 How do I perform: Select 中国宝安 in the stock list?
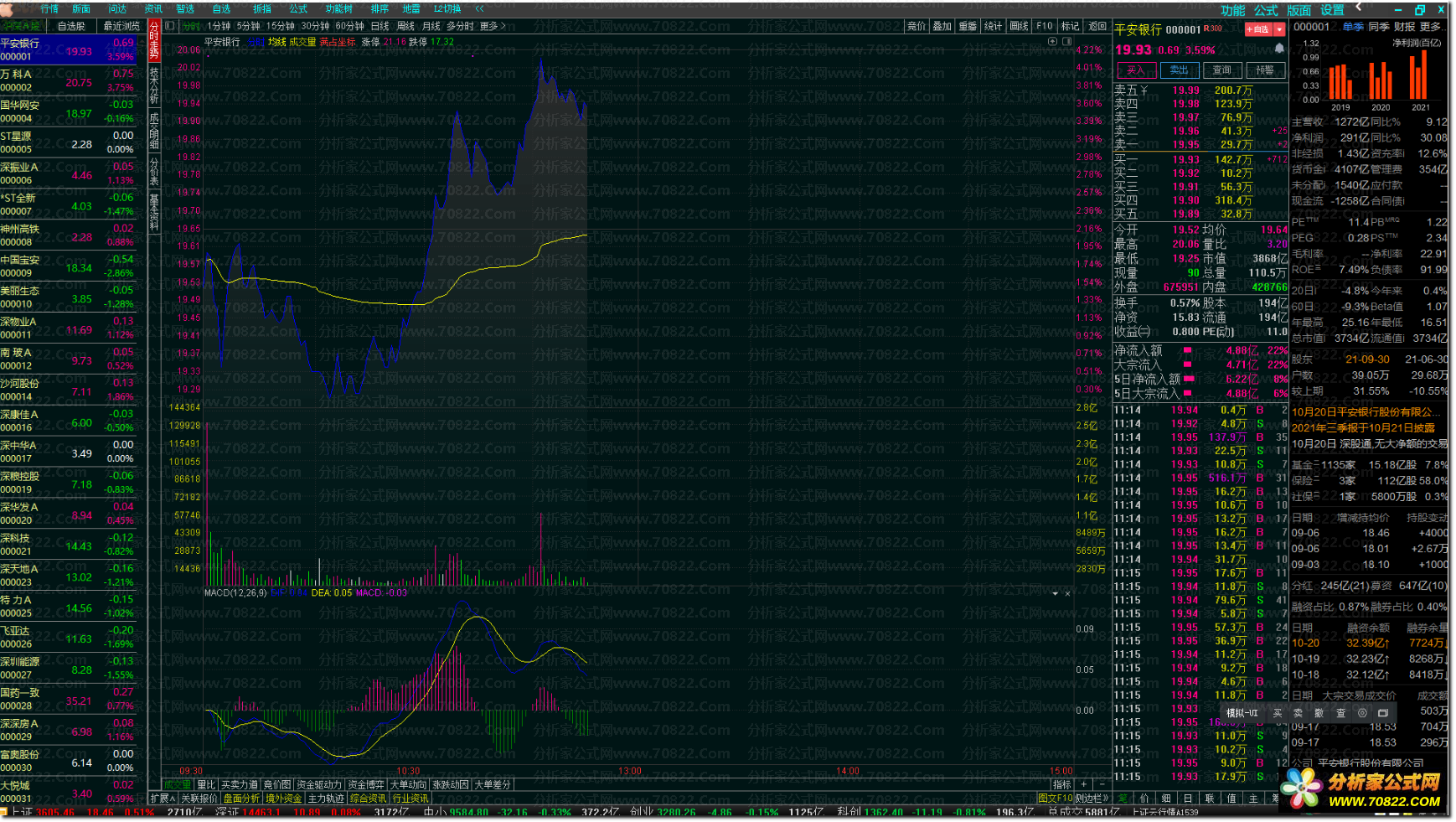(69, 266)
